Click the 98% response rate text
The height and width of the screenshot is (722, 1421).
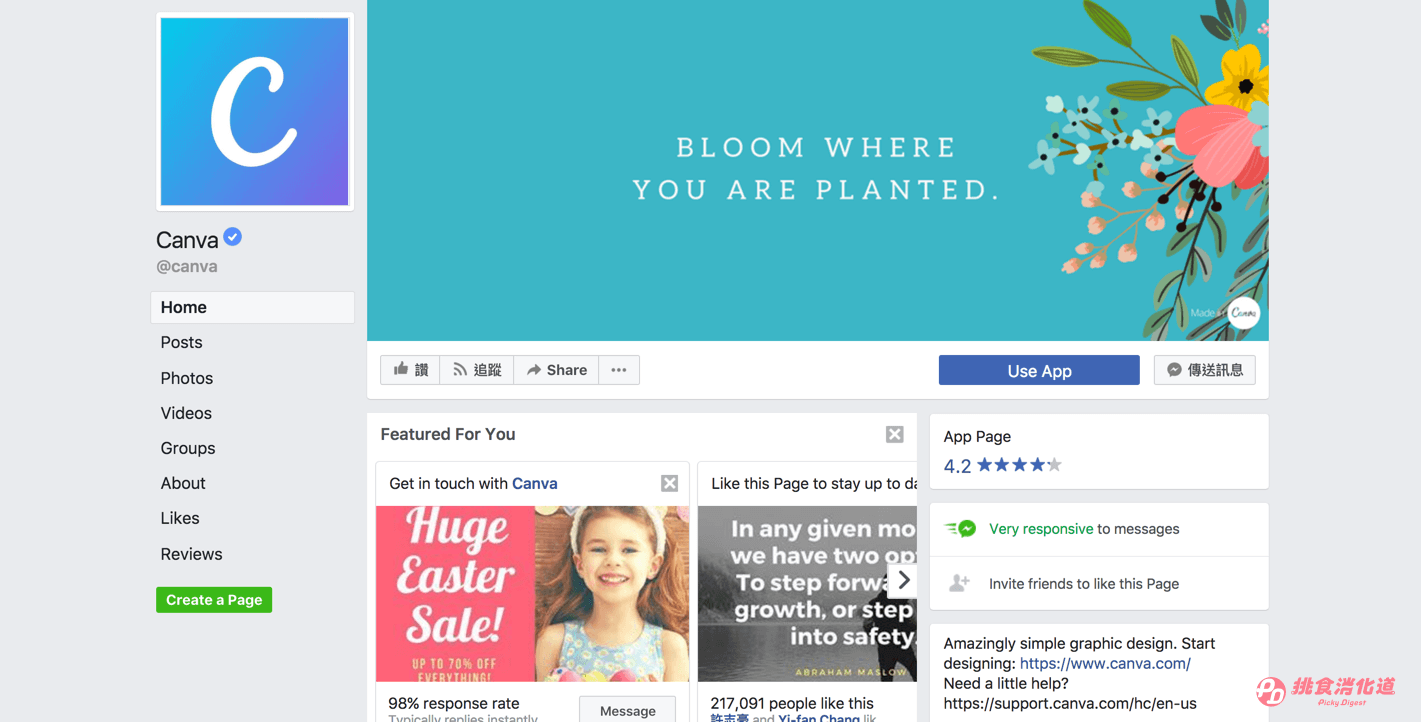(454, 703)
